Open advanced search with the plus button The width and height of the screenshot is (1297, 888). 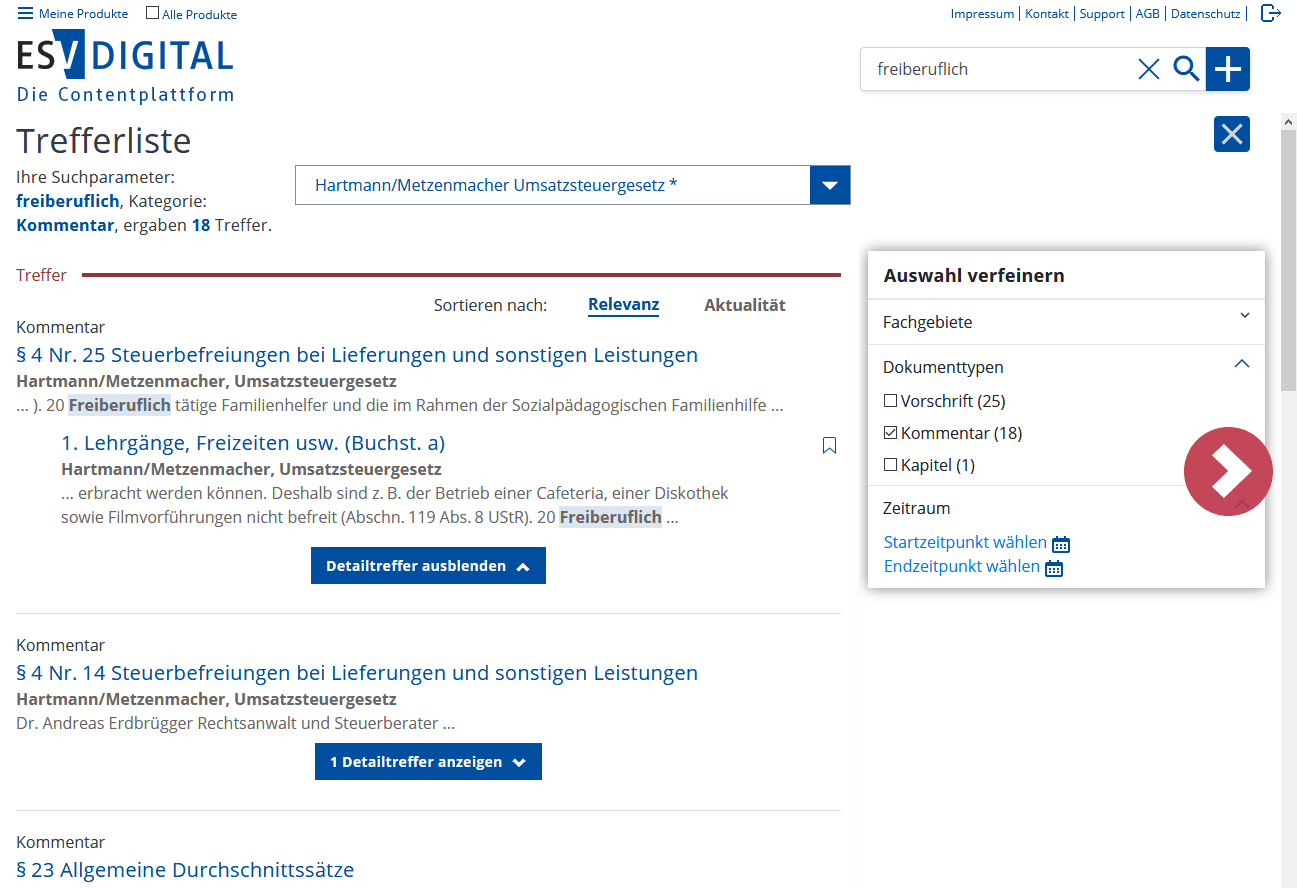pos(1228,69)
